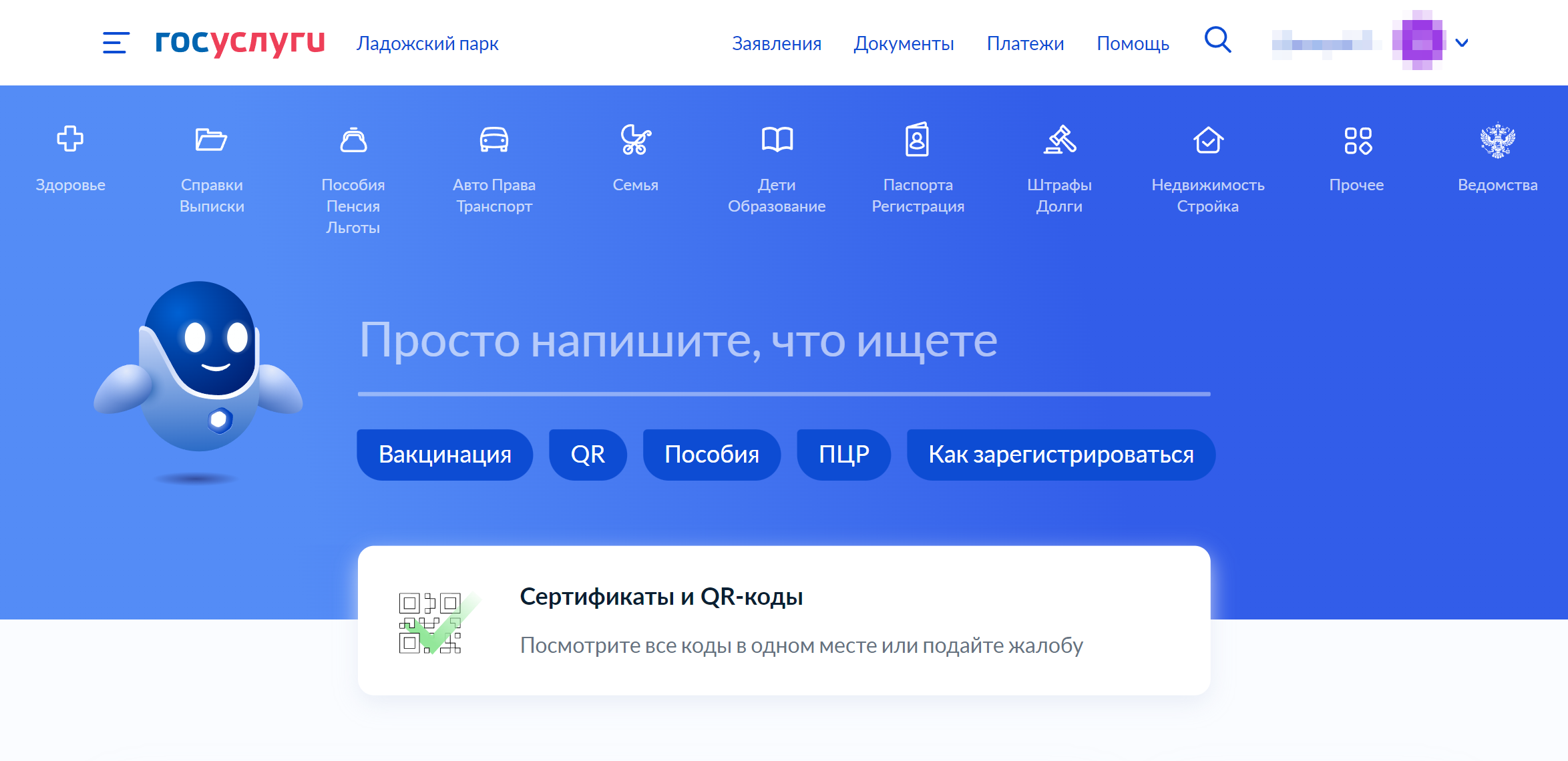This screenshot has height=761, width=1568.
Task: Open Справки Выписки folder icon
Action: pos(211,139)
